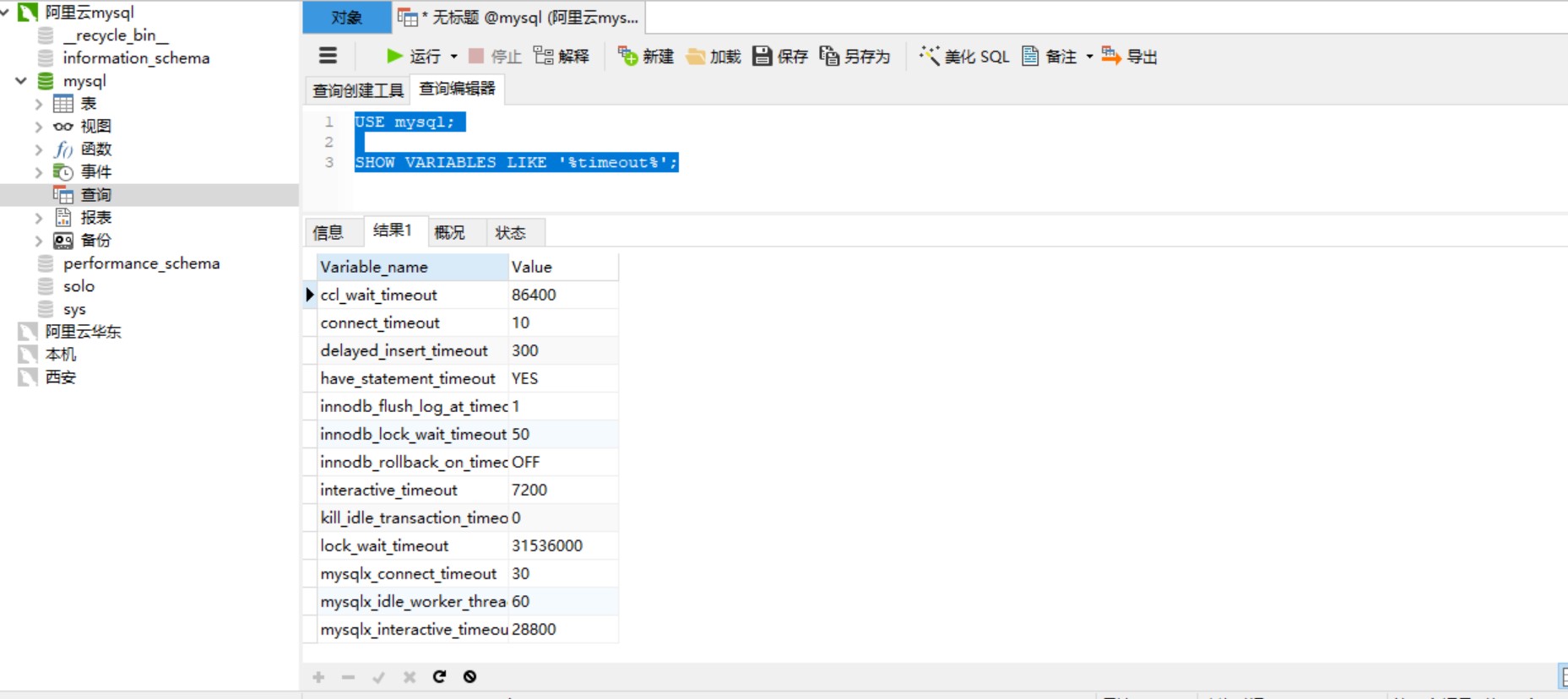
Task: Open the Run dropdown arrow
Action: coord(454,57)
